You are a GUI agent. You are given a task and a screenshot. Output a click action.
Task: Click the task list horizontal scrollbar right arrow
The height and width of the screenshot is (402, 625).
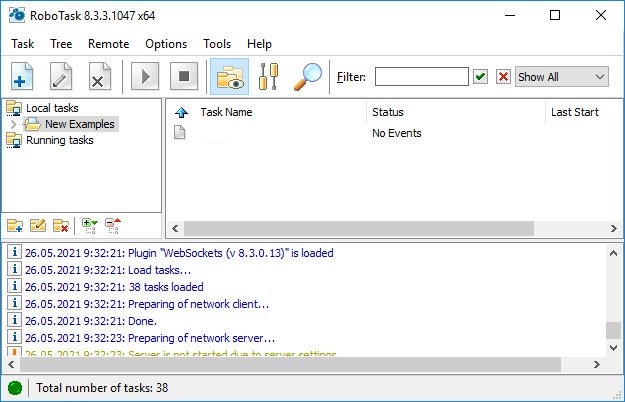click(614, 229)
